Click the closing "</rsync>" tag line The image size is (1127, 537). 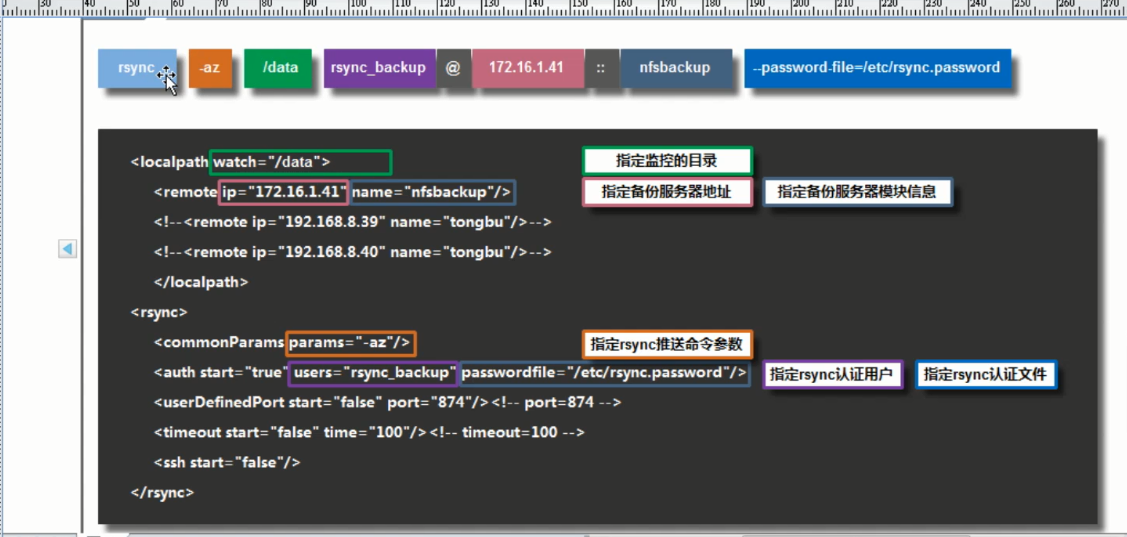pos(162,493)
